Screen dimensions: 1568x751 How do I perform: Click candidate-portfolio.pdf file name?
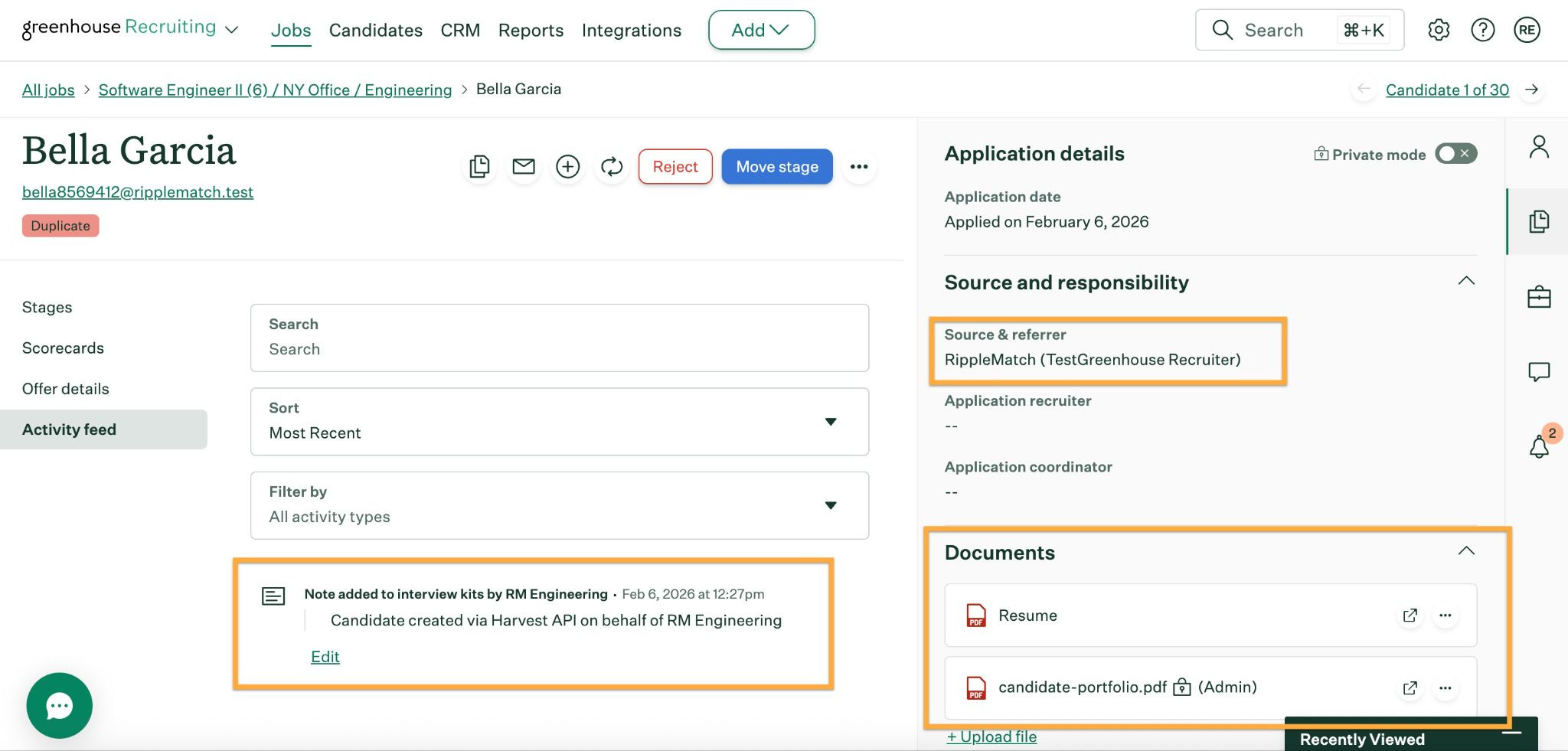click(x=1083, y=687)
